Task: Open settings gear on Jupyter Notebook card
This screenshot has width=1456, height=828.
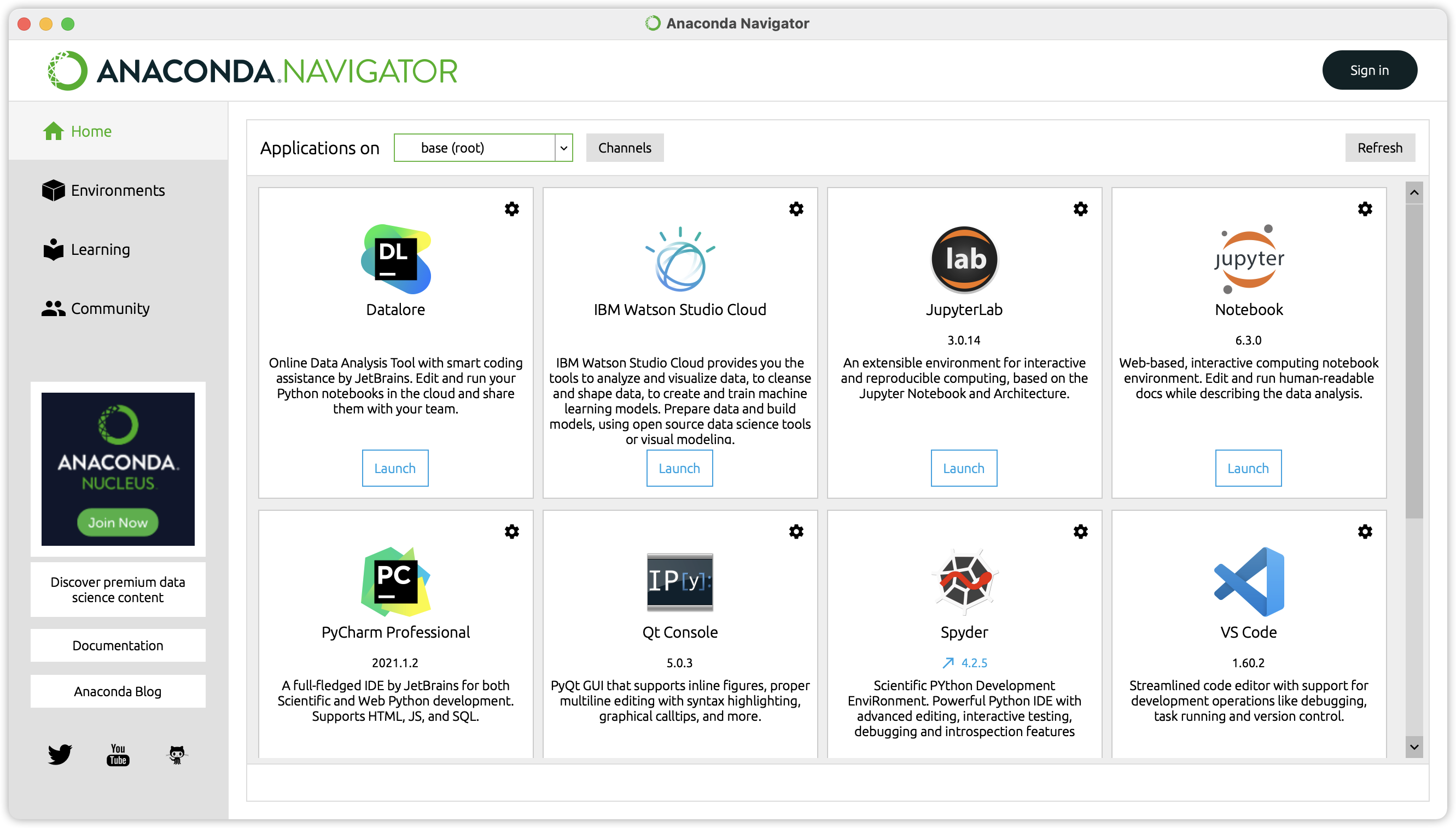Action: tap(1365, 209)
